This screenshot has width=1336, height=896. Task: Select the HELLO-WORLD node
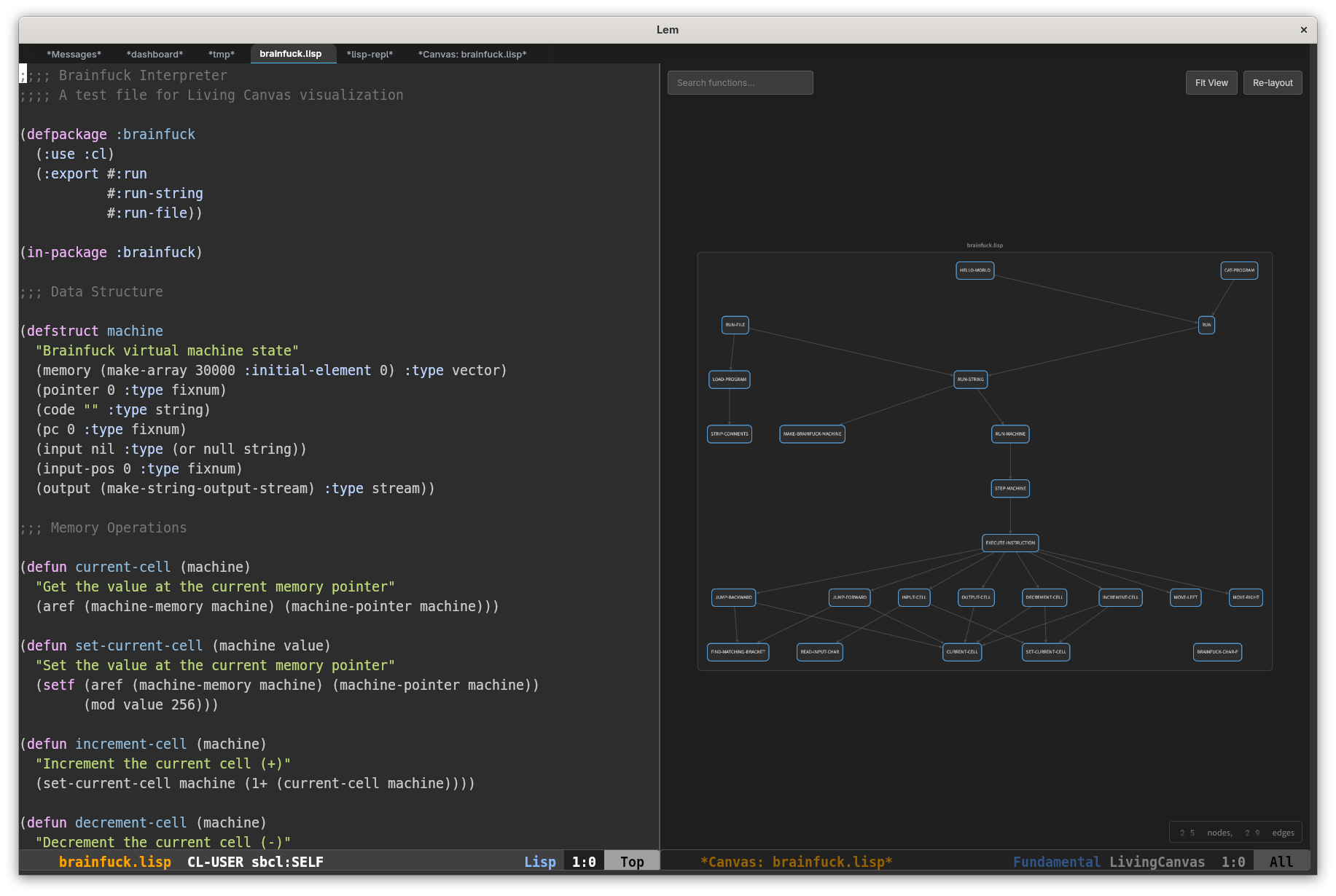click(974, 270)
